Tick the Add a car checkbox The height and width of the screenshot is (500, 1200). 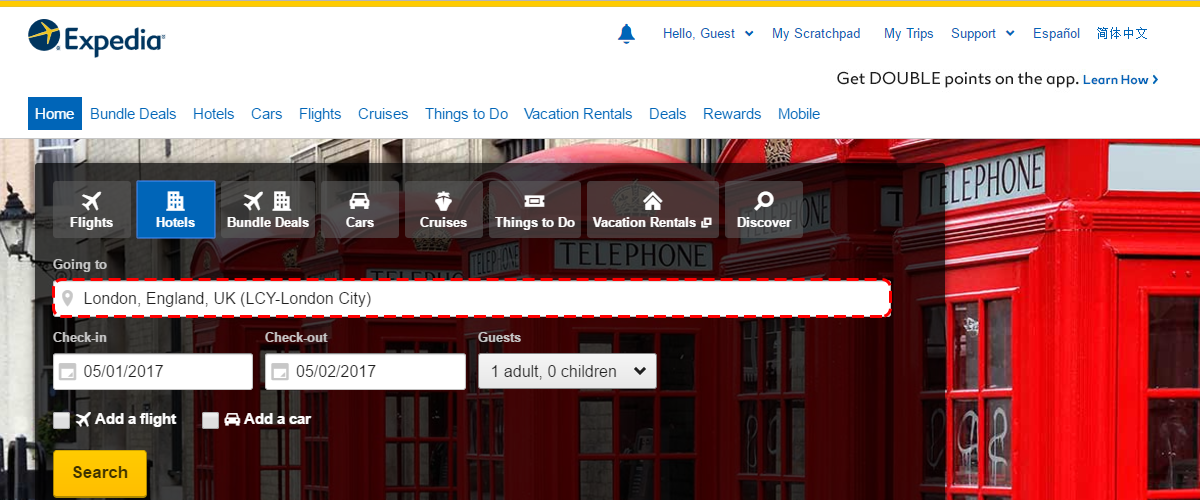210,420
